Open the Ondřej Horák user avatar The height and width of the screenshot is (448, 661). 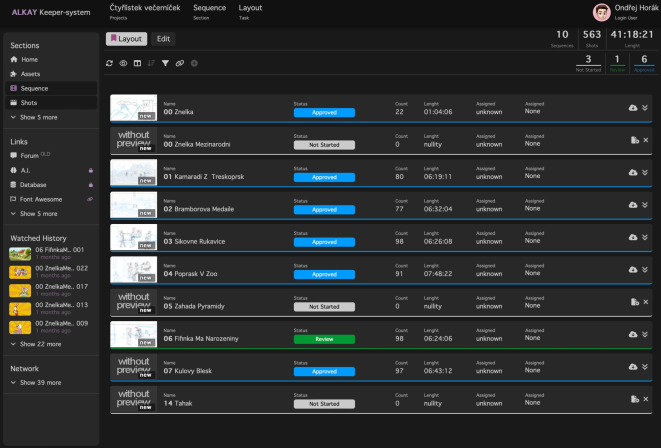click(x=602, y=12)
